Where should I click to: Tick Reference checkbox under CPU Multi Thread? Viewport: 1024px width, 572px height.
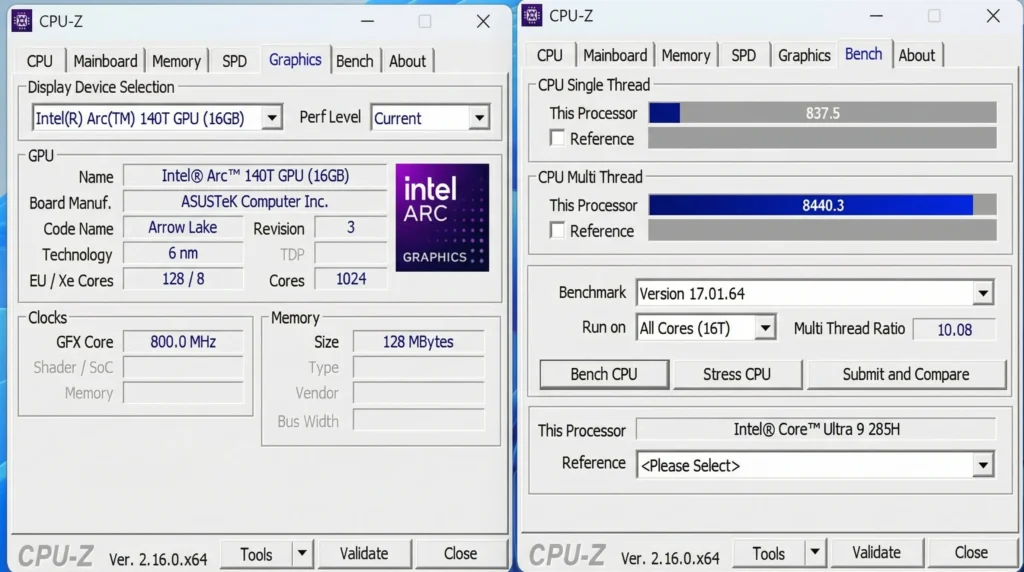tap(558, 231)
